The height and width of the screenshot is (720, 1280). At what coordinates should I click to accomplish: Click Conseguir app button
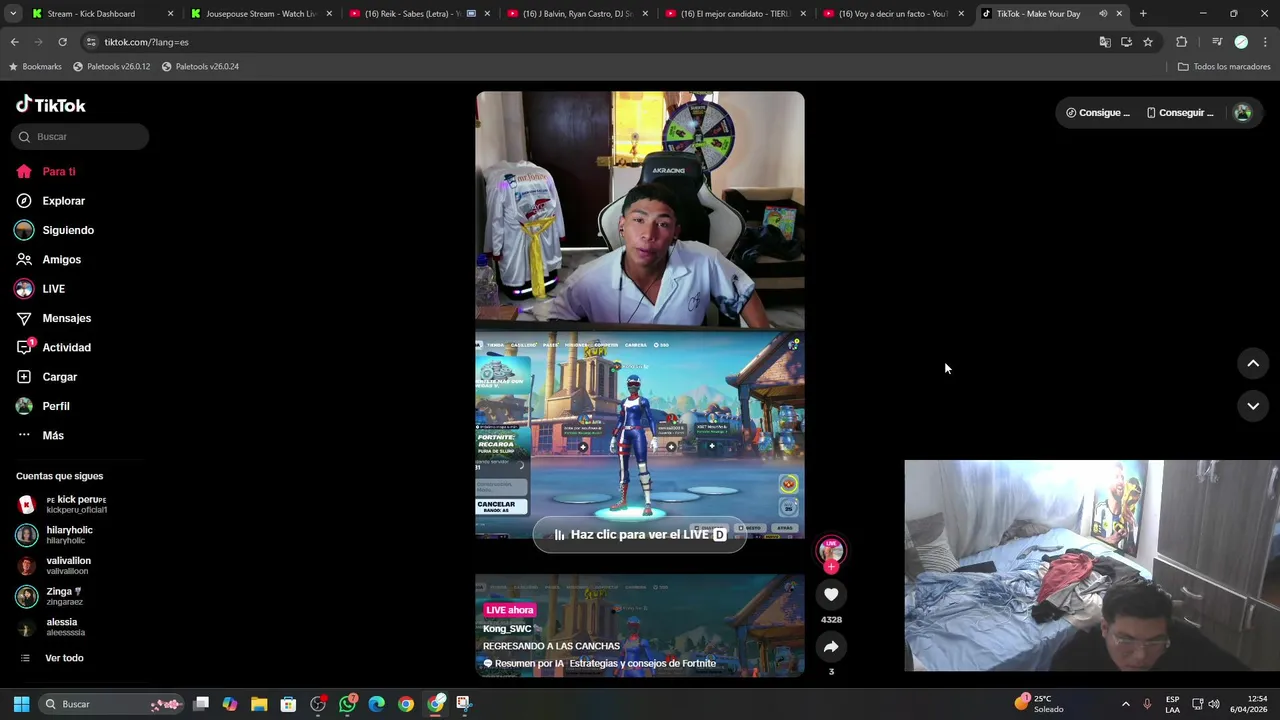pos(1180,113)
